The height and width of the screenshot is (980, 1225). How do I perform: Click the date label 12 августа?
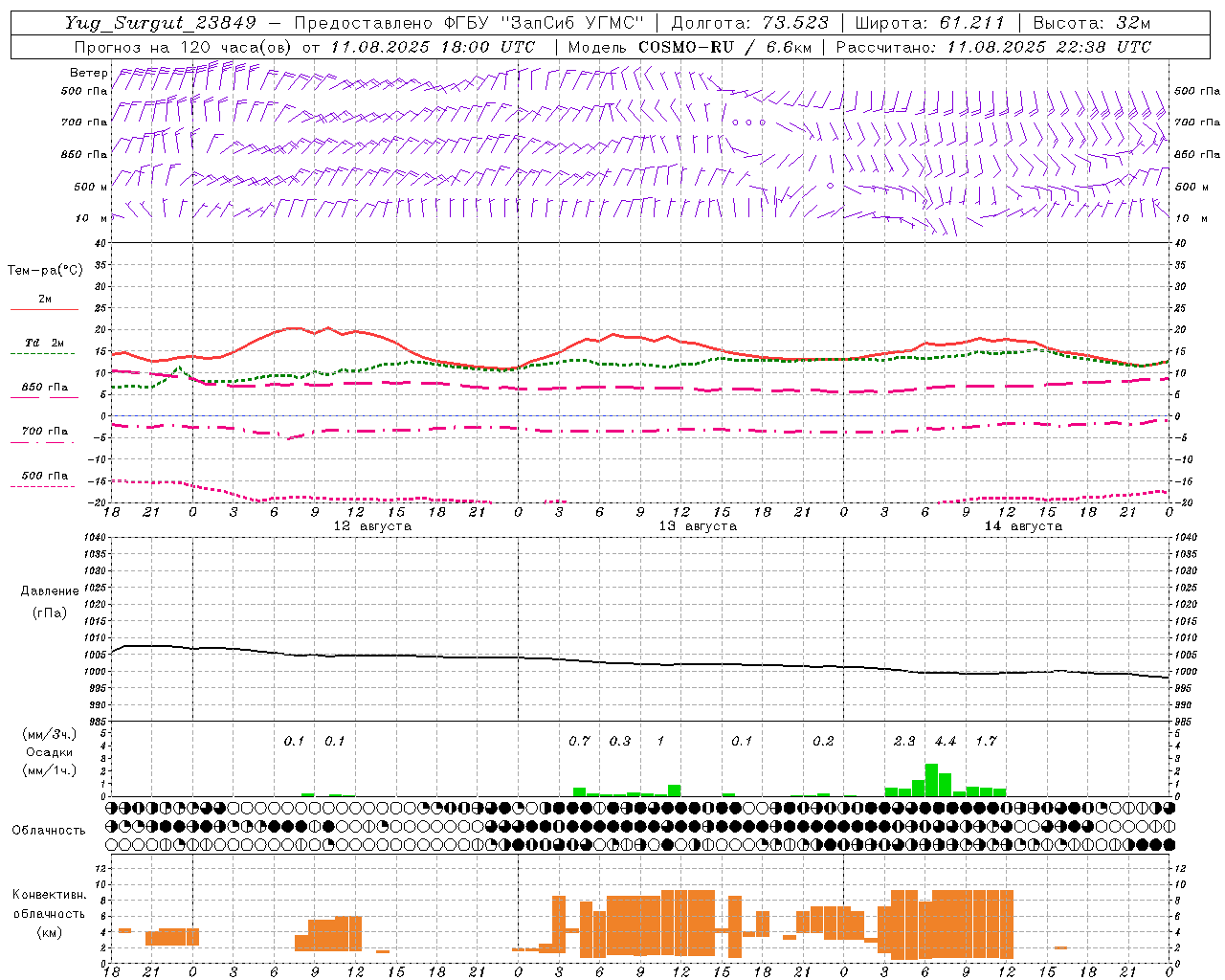(x=372, y=526)
